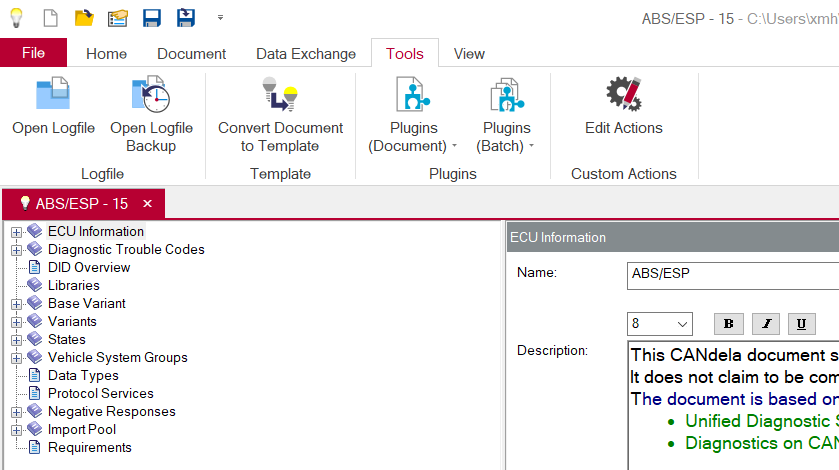Switch to the View ribbon tab

click(469, 54)
